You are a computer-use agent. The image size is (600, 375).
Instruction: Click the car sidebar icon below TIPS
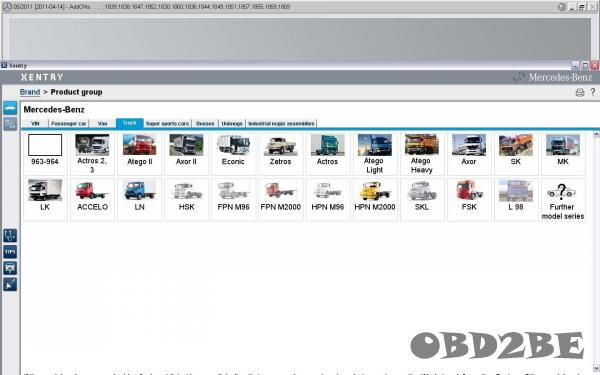[x=10, y=268]
